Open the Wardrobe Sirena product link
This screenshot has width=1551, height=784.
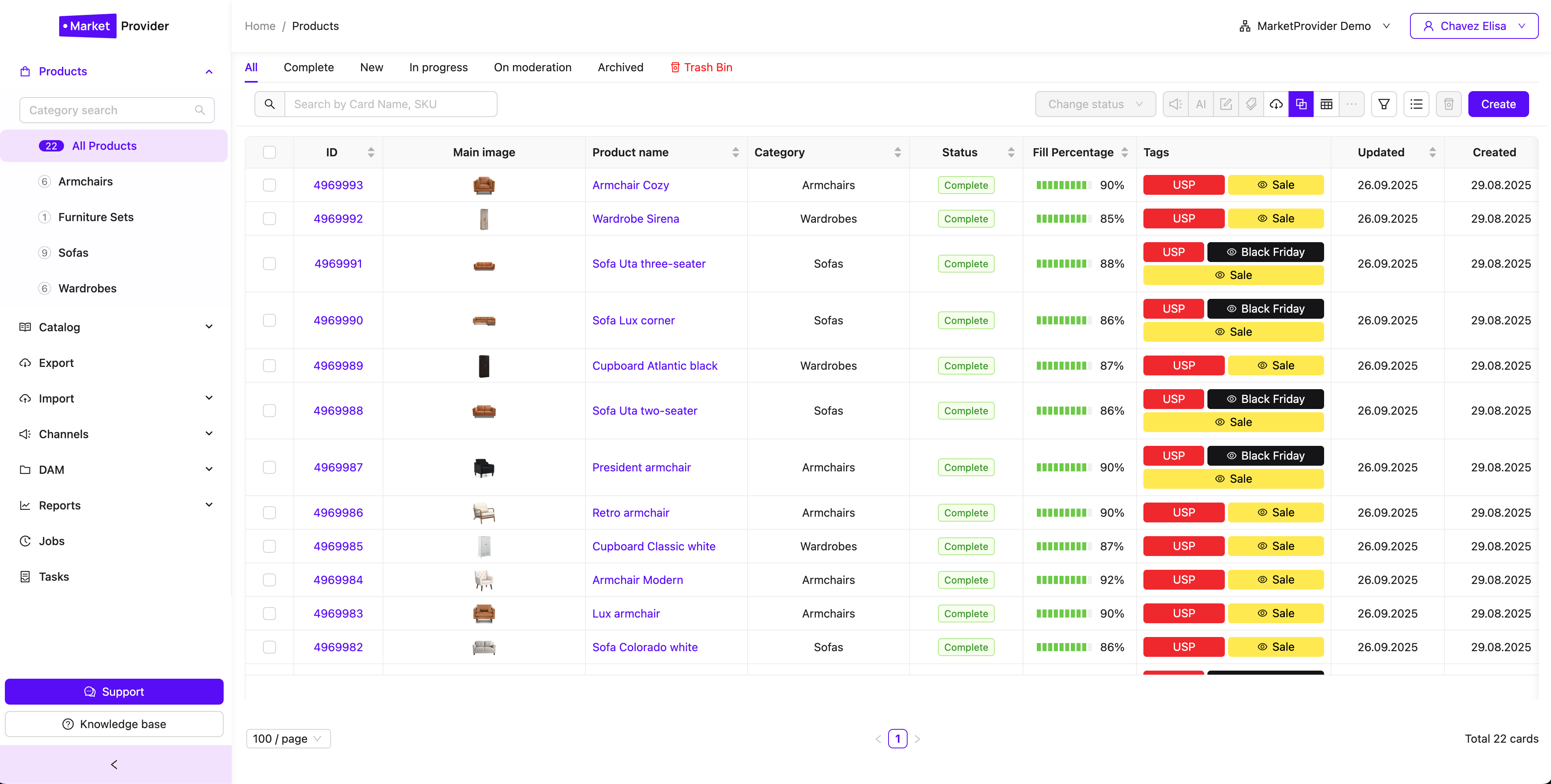pos(635,219)
